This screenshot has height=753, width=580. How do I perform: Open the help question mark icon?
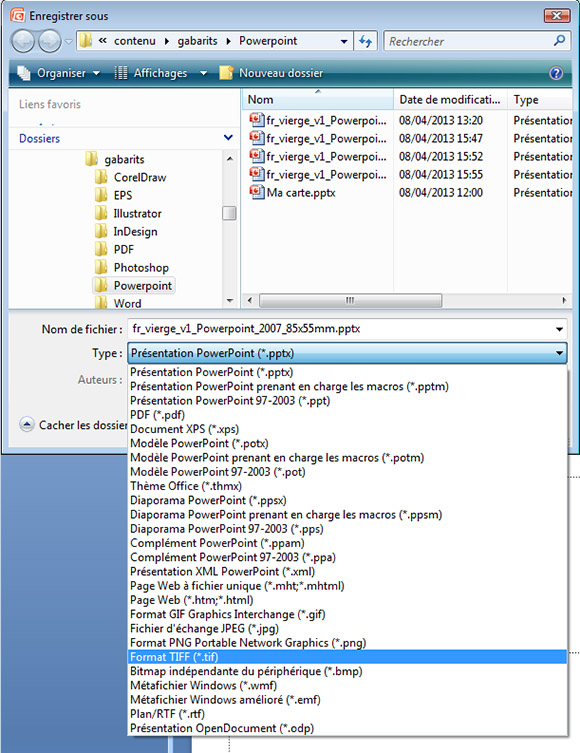[x=556, y=73]
